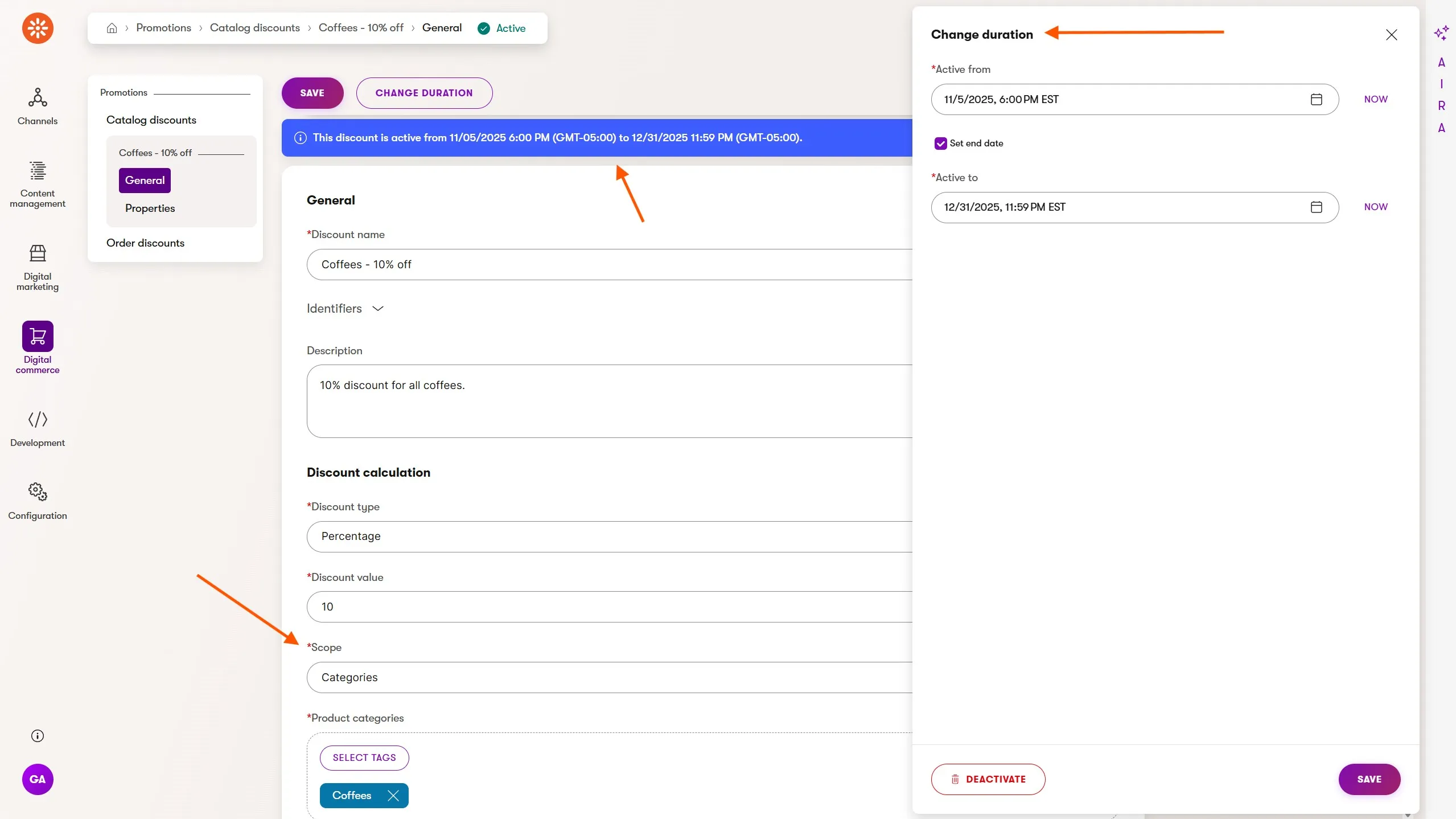Screen dimensions: 1456x819
Task: Switch to the Properties tab
Action: click(150, 208)
